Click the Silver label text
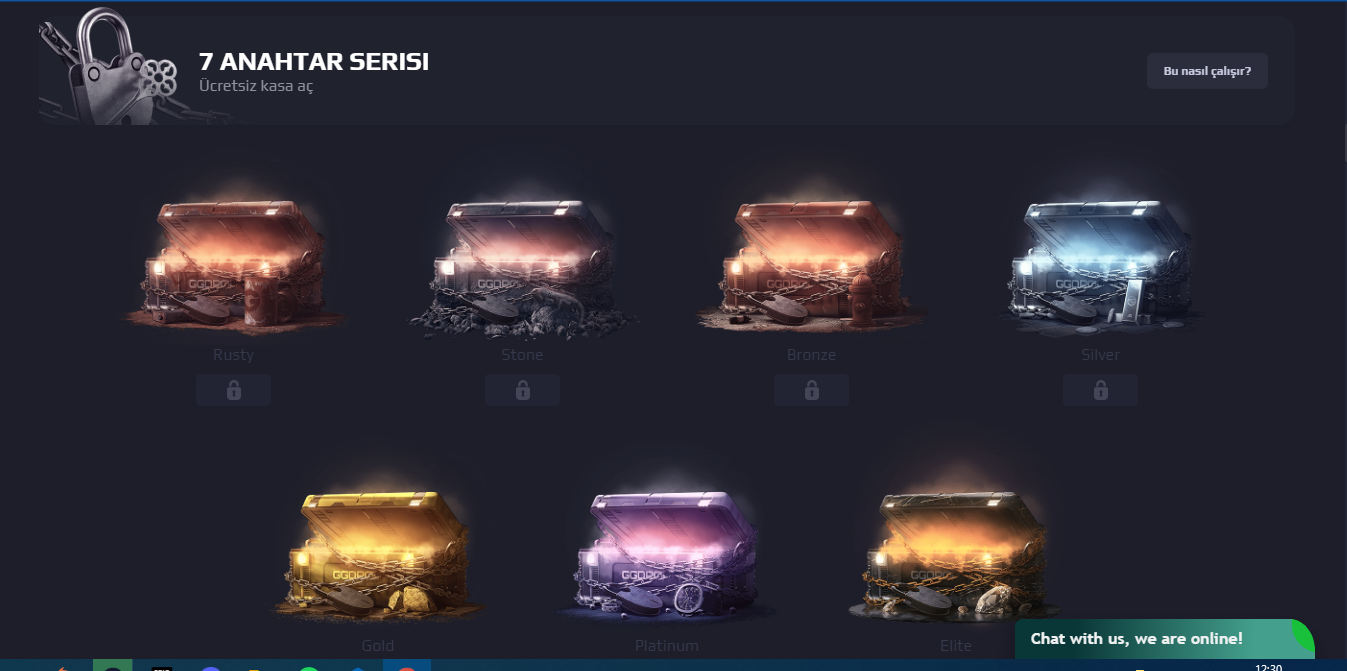This screenshot has height=671, width=1347. click(1100, 355)
